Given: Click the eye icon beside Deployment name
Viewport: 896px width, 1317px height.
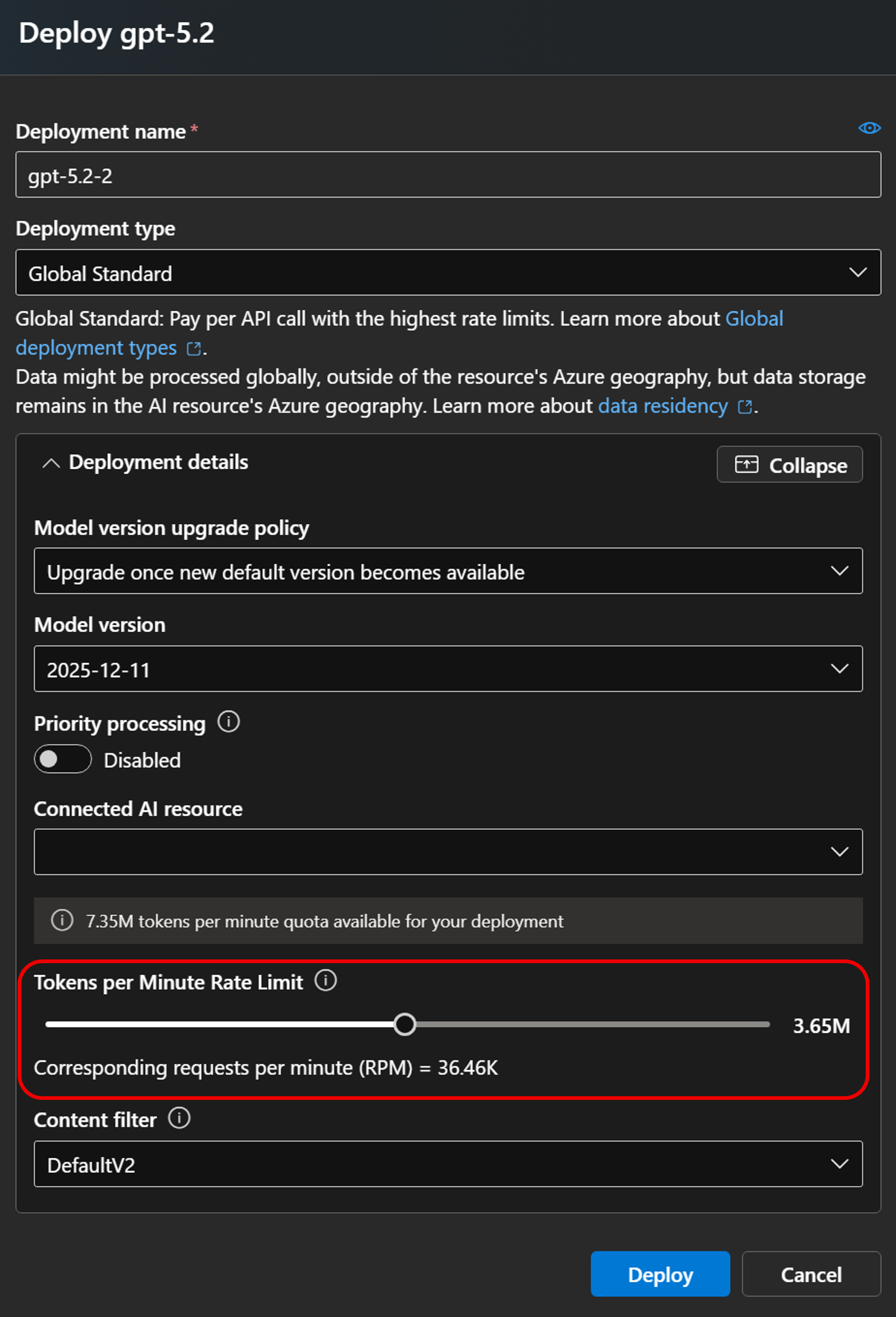Looking at the screenshot, I should click(x=869, y=128).
